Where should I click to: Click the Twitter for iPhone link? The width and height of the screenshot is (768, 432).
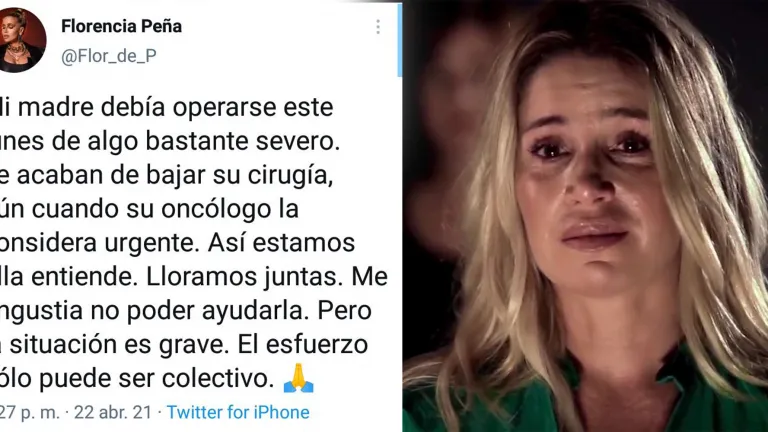click(238, 412)
